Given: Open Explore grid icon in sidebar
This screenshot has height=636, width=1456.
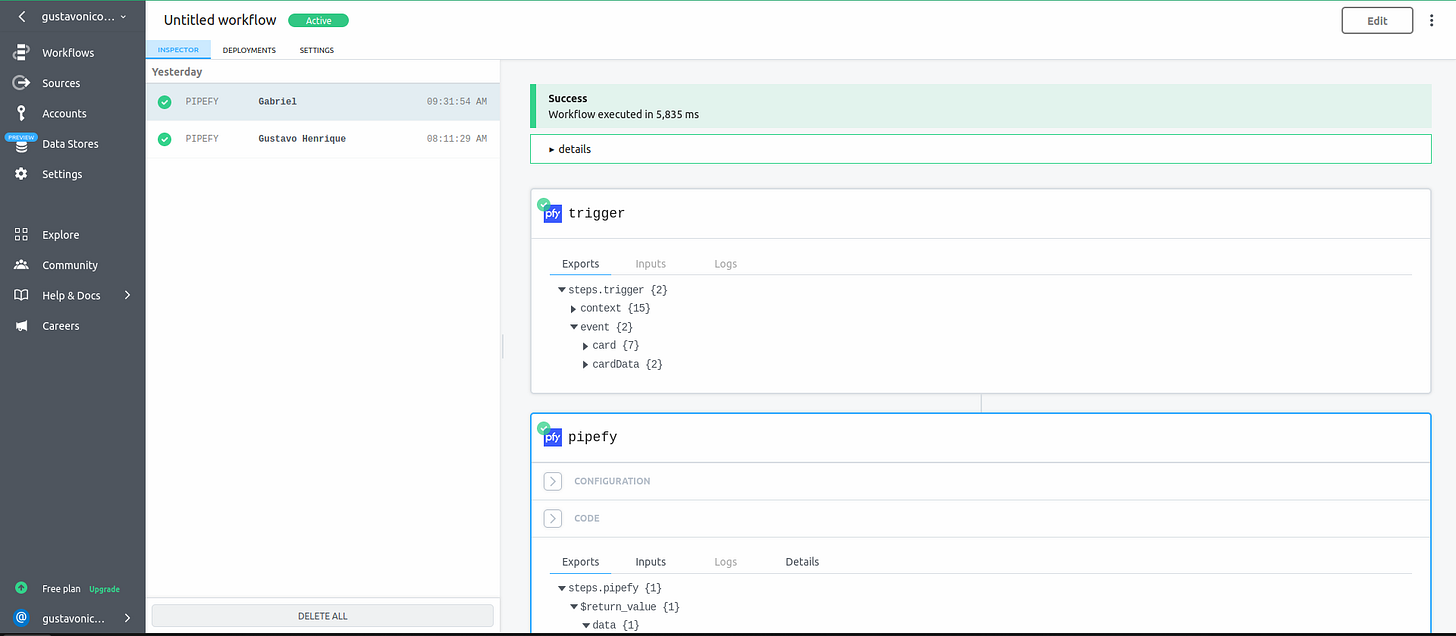Looking at the screenshot, I should coord(21,235).
